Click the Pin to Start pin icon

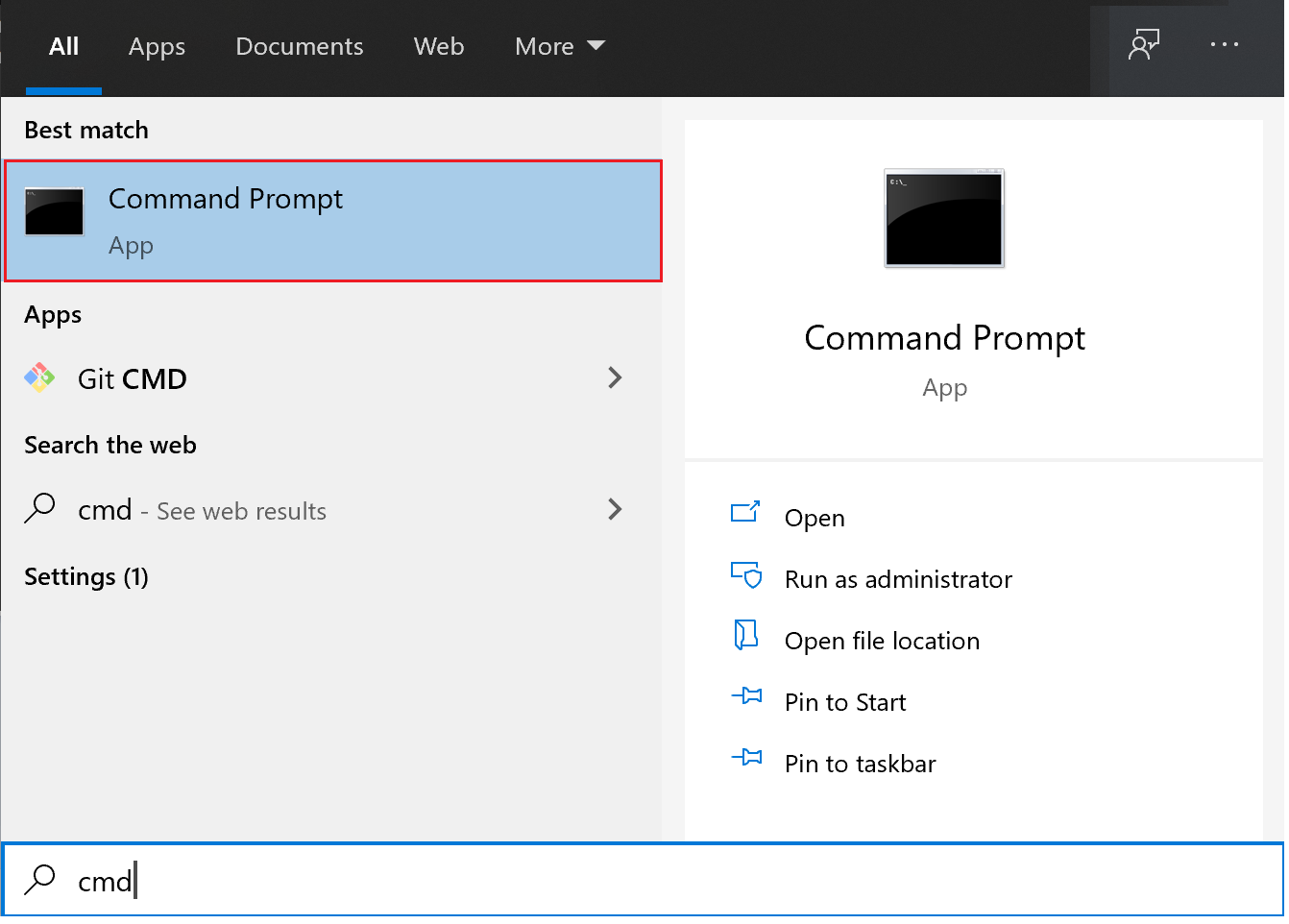[746, 696]
